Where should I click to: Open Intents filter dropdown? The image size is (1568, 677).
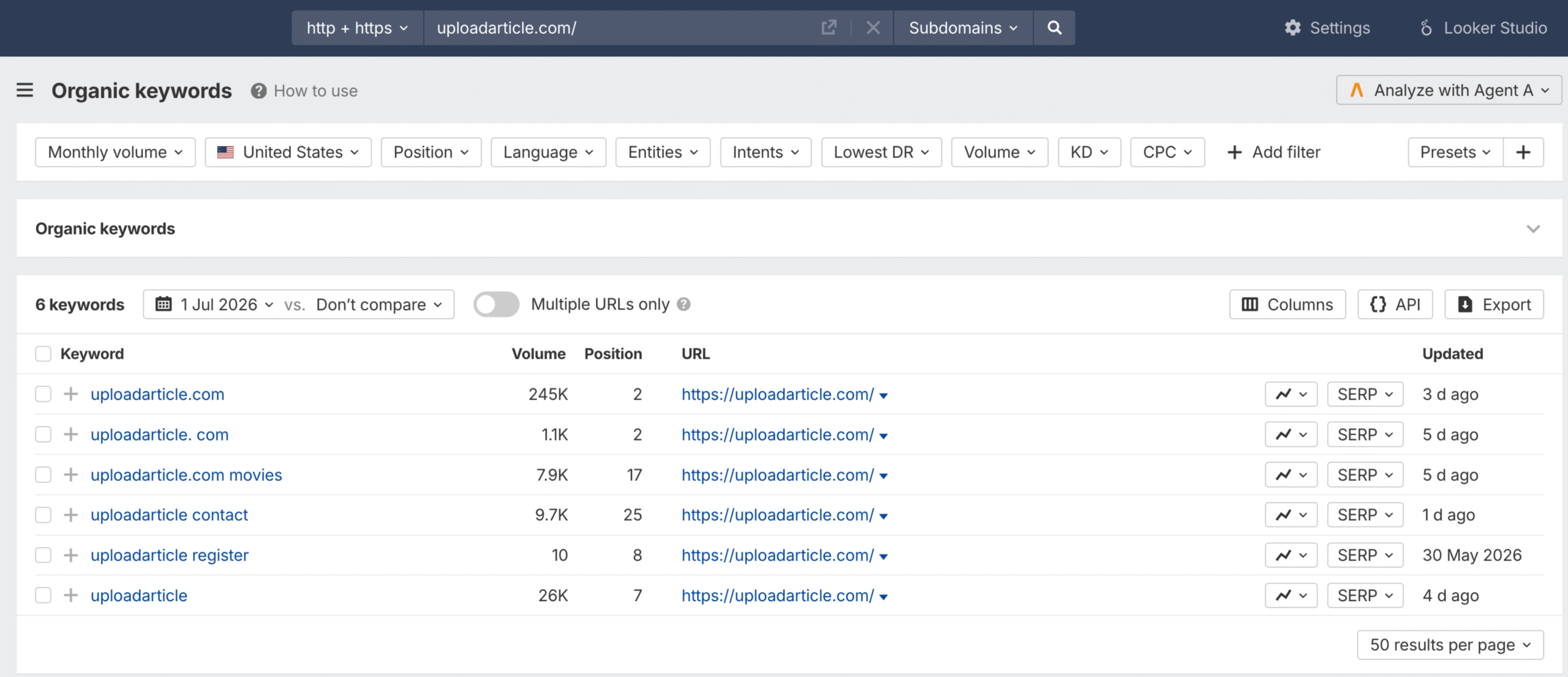click(766, 152)
